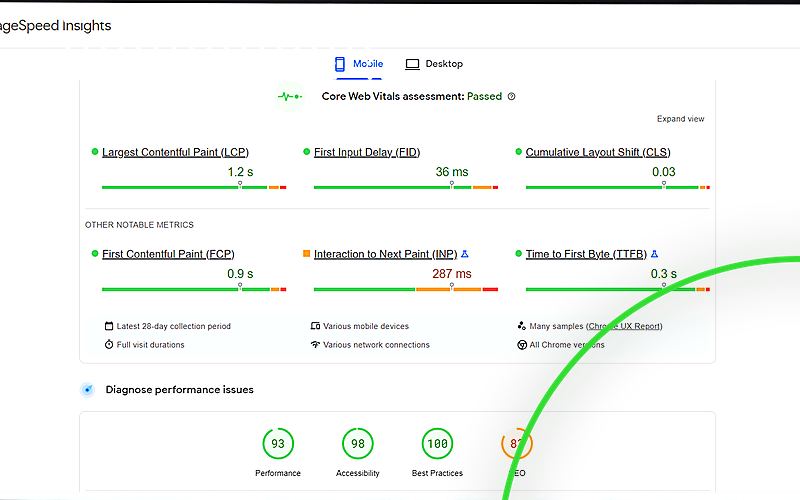Viewport: 800px width, 500px height.
Task: Switch to the Mobile tab
Action: click(x=359, y=64)
